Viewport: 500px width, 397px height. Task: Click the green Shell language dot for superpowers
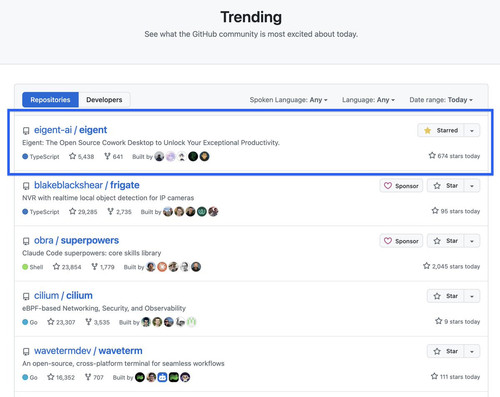(x=25, y=267)
